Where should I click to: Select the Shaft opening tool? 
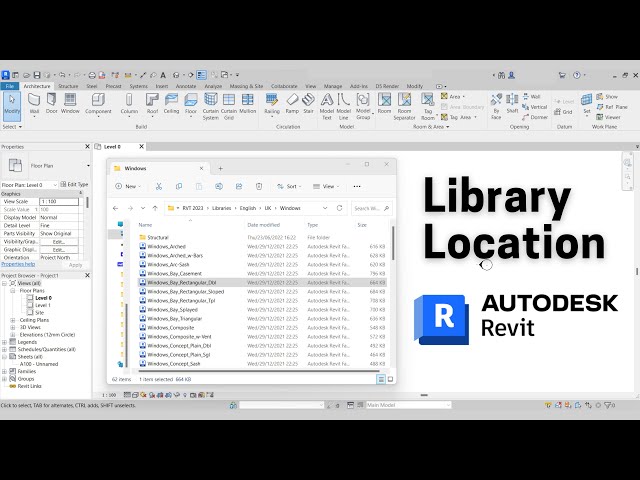click(512, 104)
